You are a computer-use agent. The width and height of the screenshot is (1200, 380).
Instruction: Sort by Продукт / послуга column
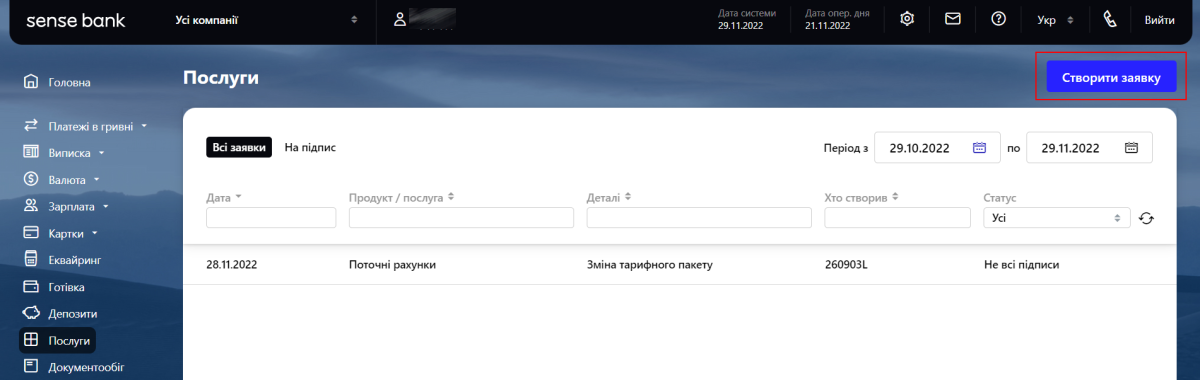tap(451, 197)
